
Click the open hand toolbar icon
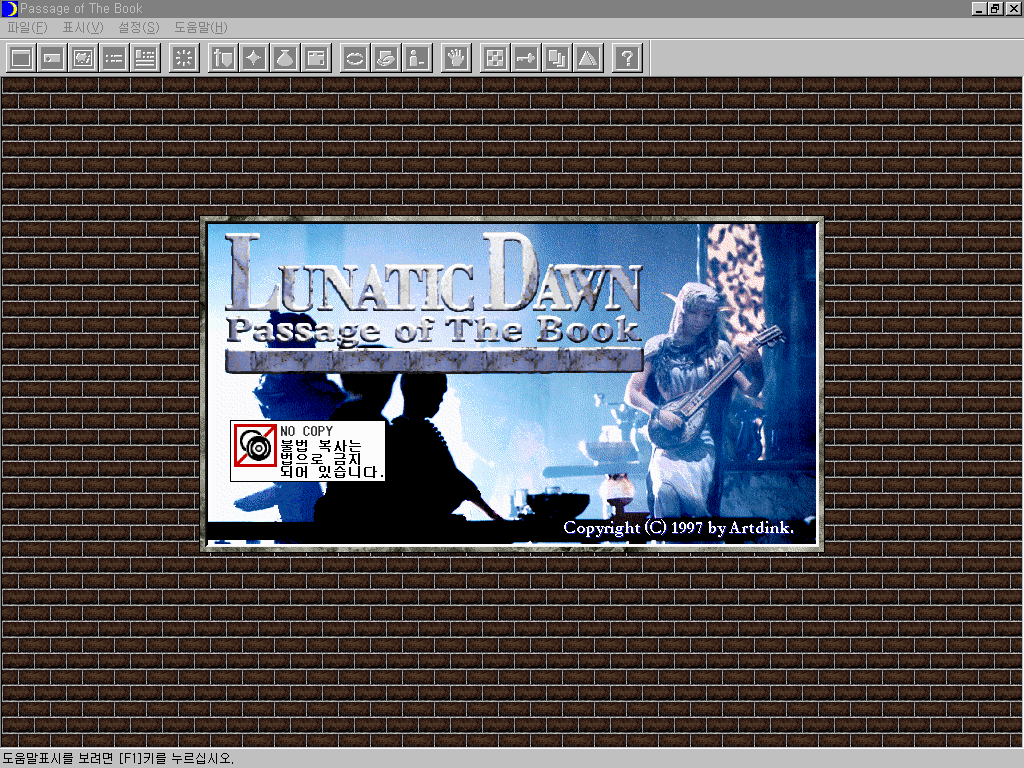pyautogui.click(x=456, y=58)
